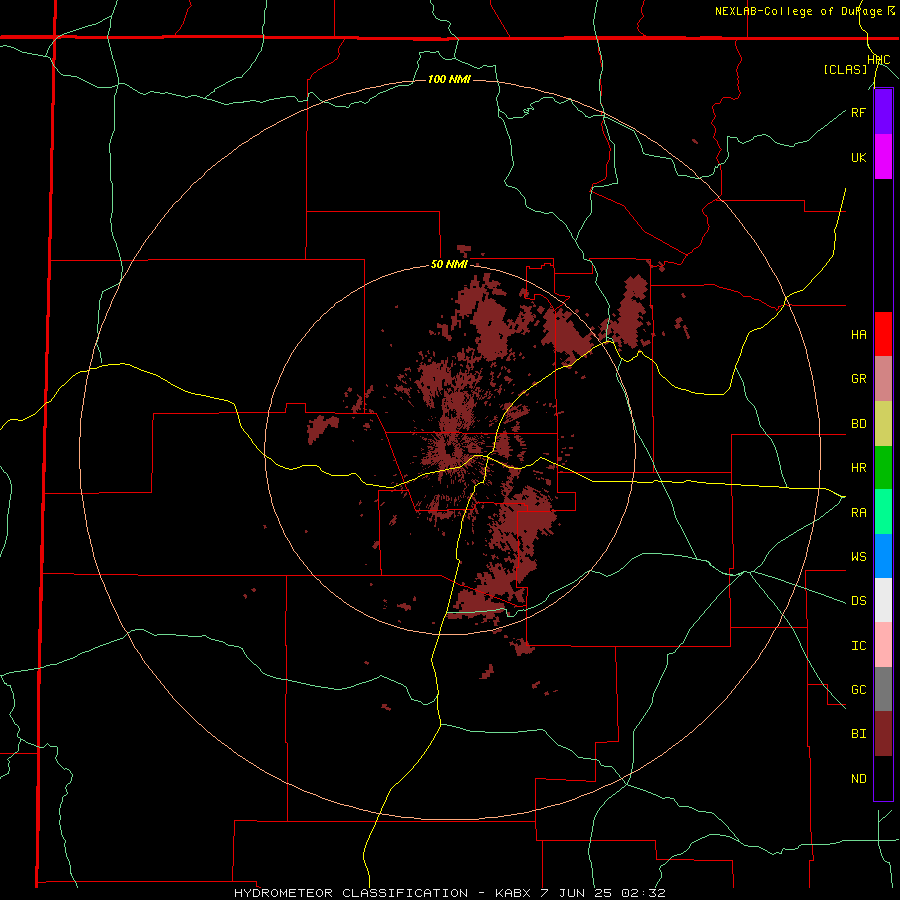The width and height of the screenshot is (900, 900).
Task: Click the ND legend label
Action: click(858, 779)
